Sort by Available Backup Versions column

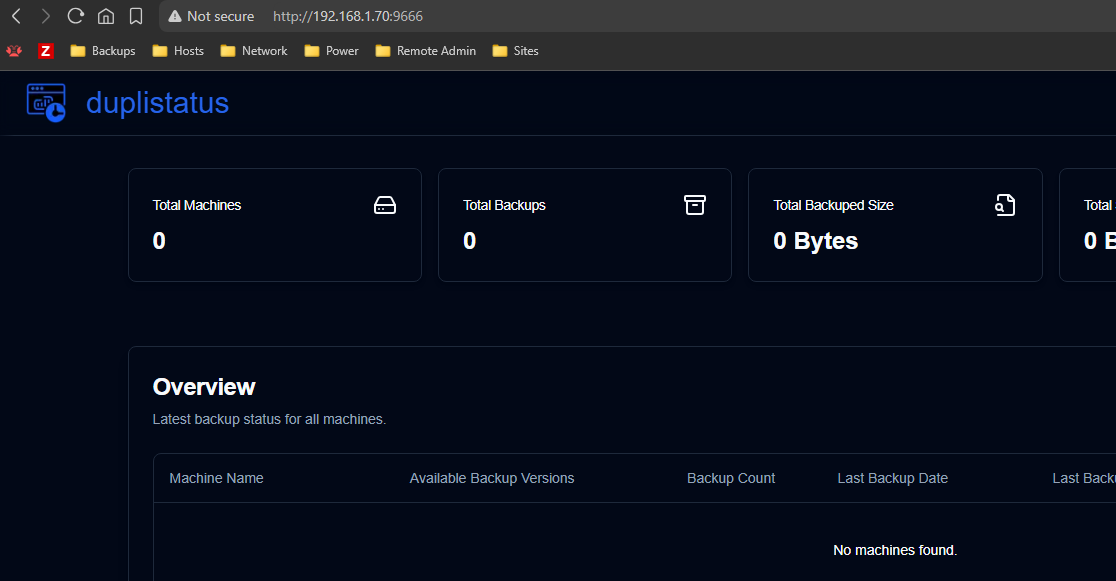pyautogui.click(x=492, y=478)
